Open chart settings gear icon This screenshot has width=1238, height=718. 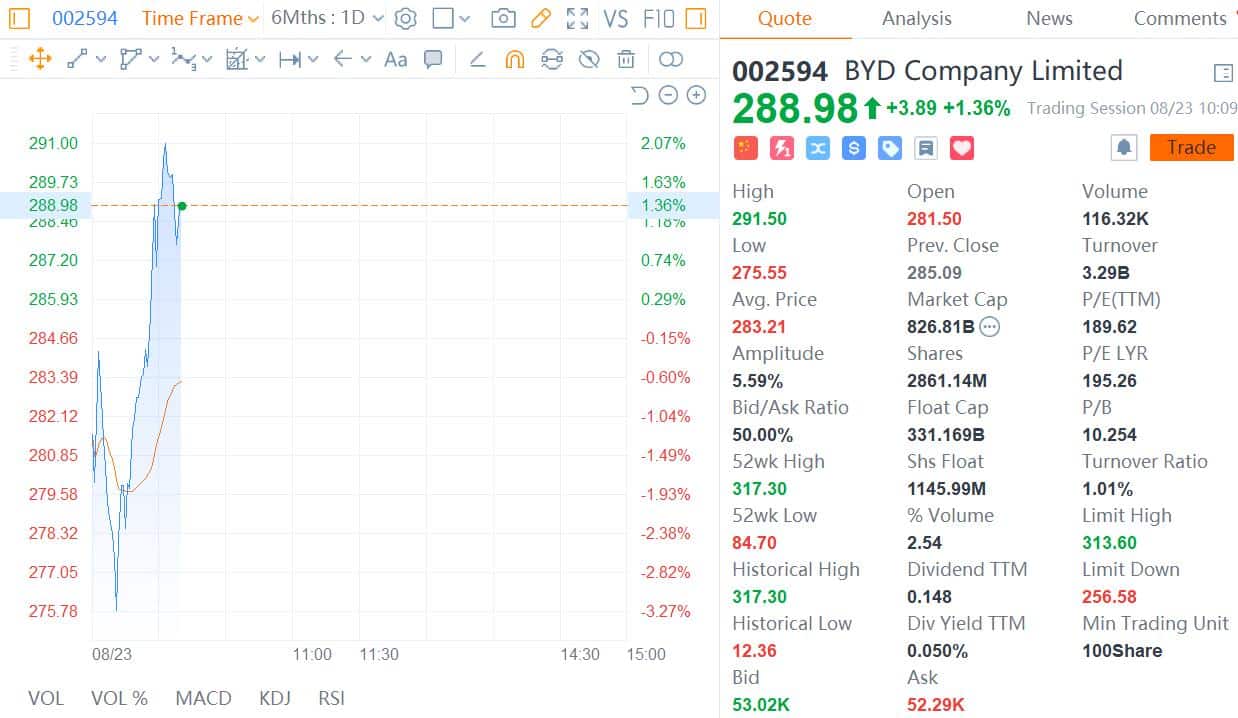pyautogui.click(x=405, y=18)
